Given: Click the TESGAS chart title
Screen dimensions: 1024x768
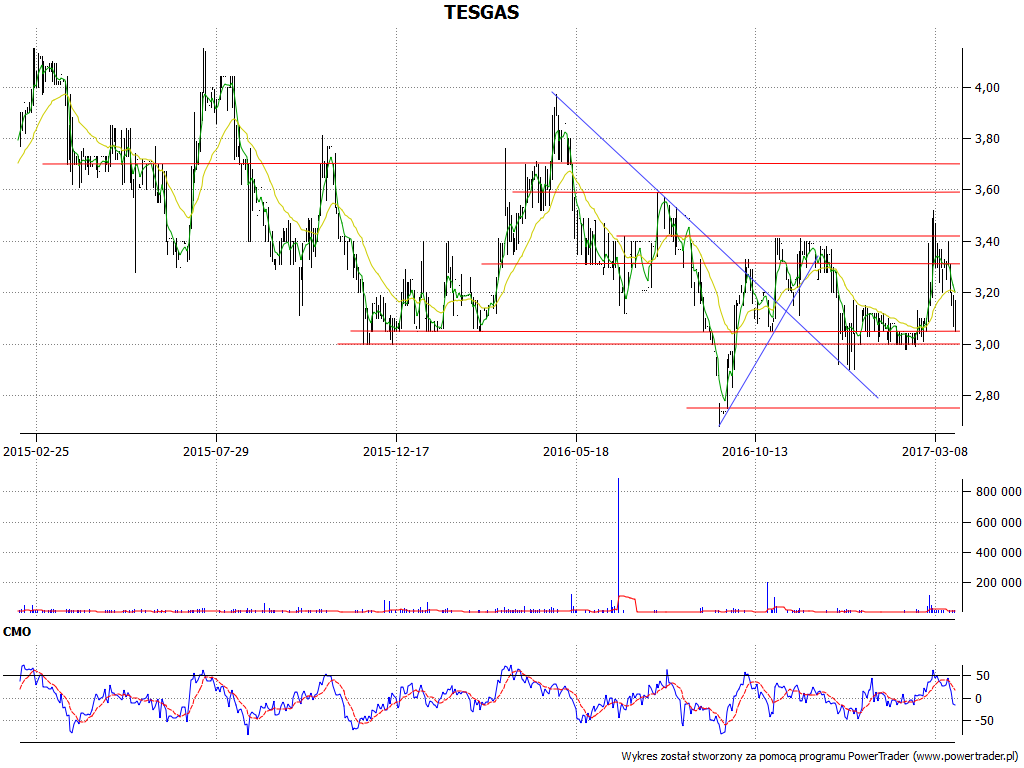Looking at the screenshot, I should click(482, 12).
